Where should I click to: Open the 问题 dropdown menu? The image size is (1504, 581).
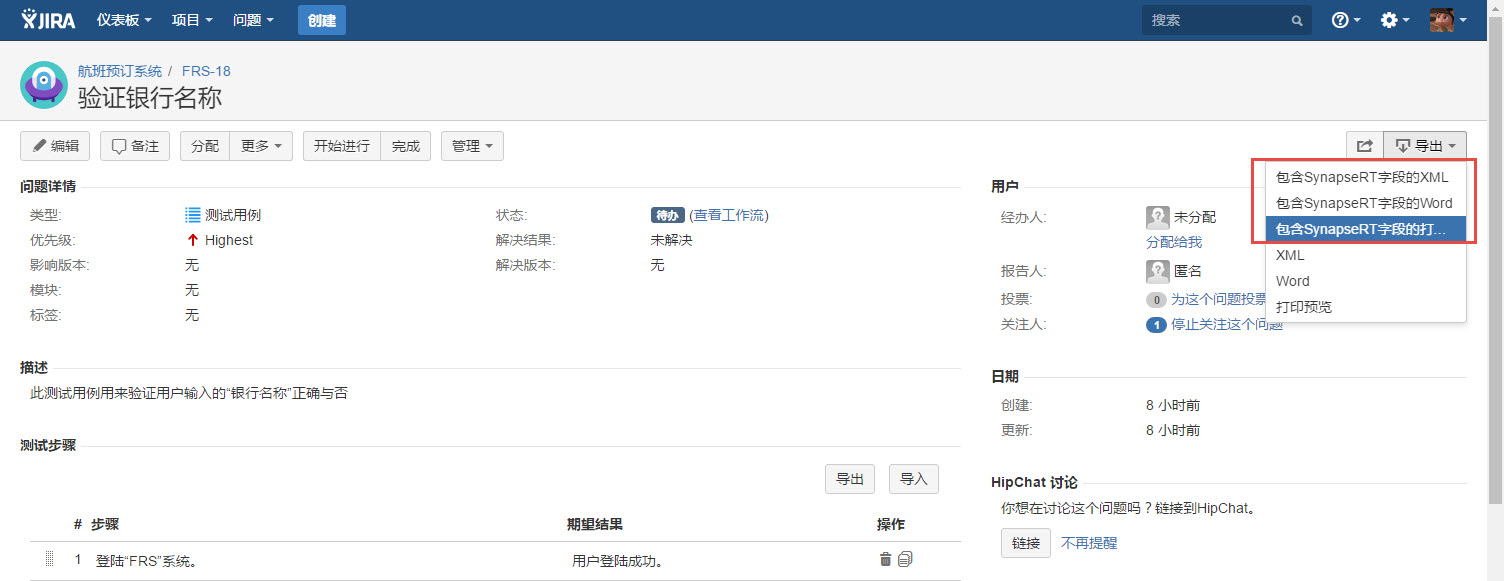[253, 20]
